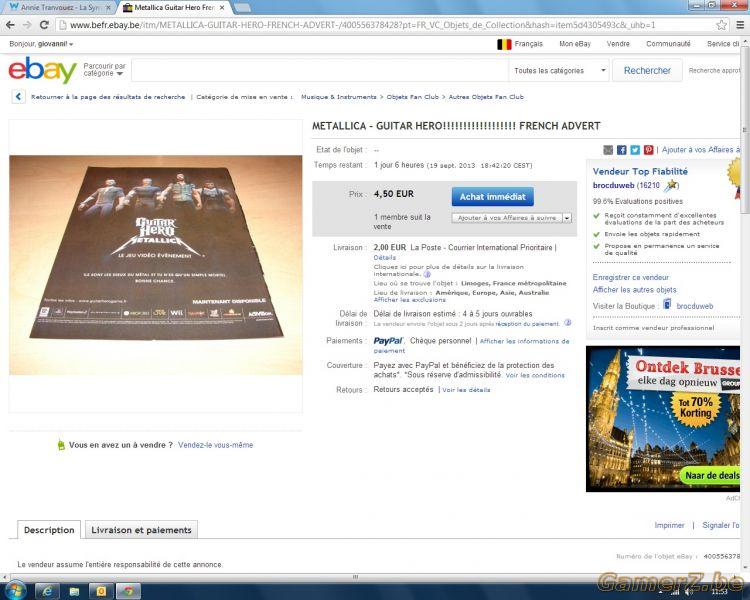Open the Français language selector
This screenshot has height=600, width=750.
[529, 44]
